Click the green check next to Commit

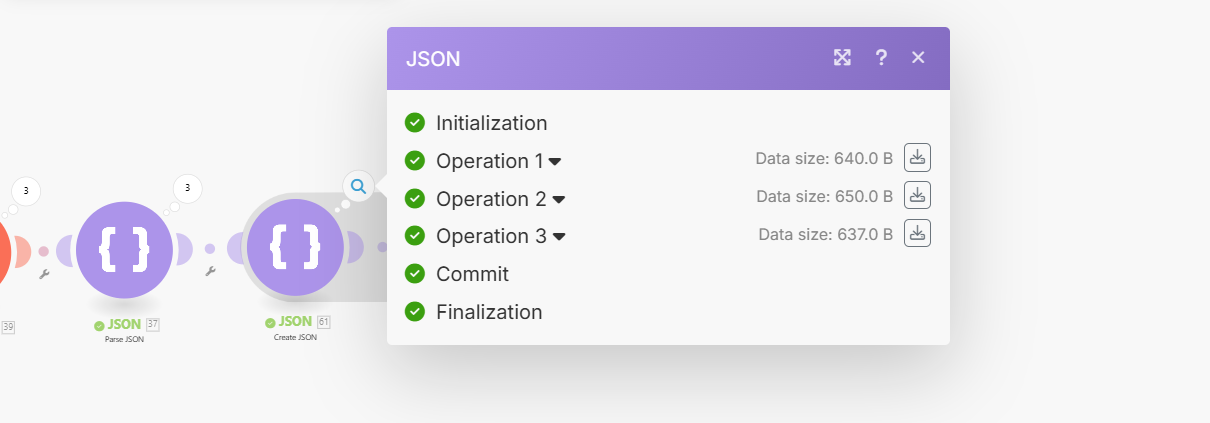(x=415, y=274)
